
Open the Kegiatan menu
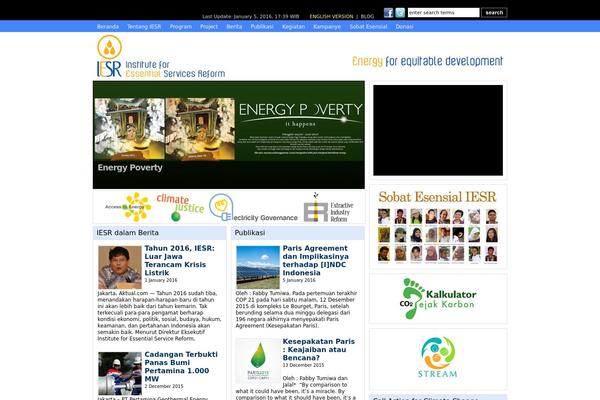click(x=293, y=26)
